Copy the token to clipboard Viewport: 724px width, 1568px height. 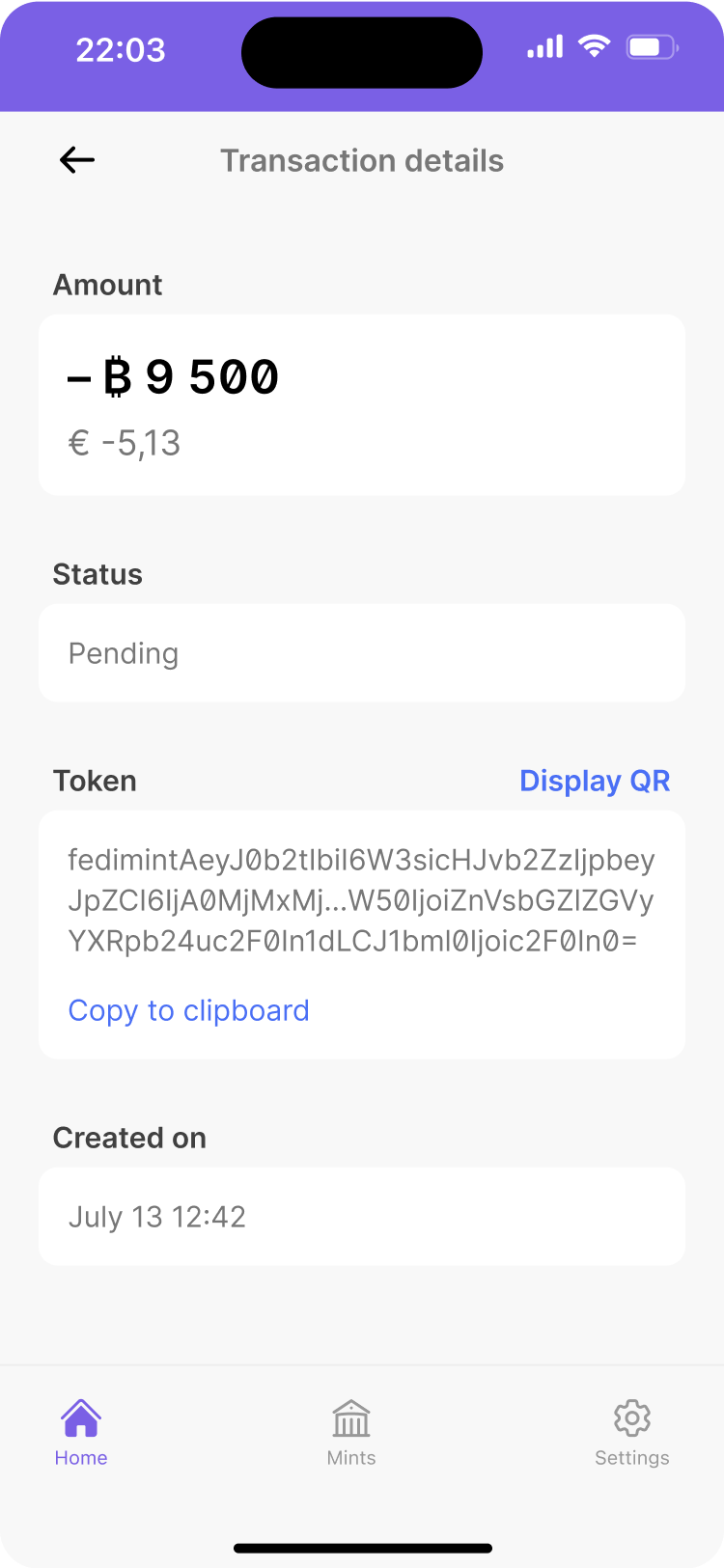[189, 1010]
